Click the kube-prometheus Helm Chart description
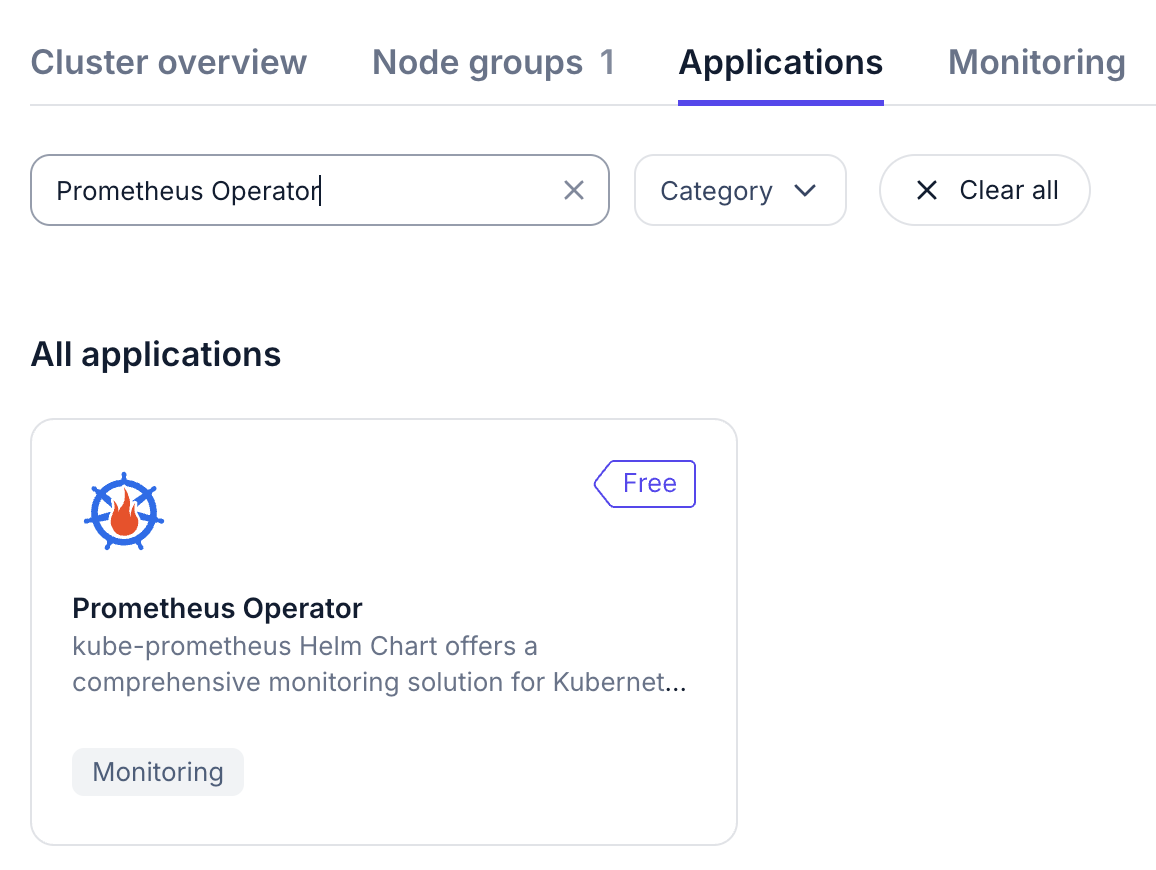 click(x=379, y=664)
